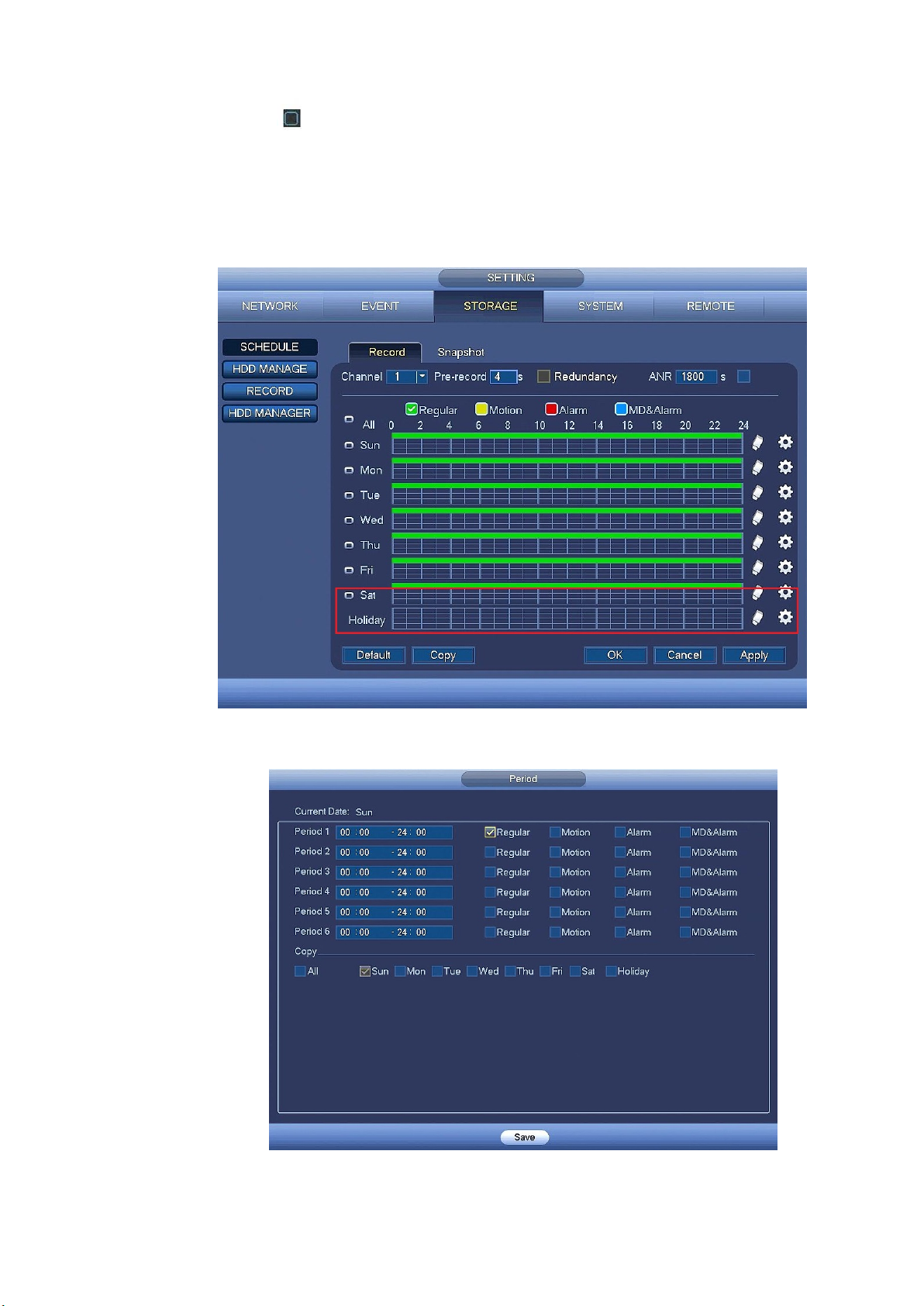Pick the yellow Motion color box
The image size is (924, 1306).
click(481, 409)
